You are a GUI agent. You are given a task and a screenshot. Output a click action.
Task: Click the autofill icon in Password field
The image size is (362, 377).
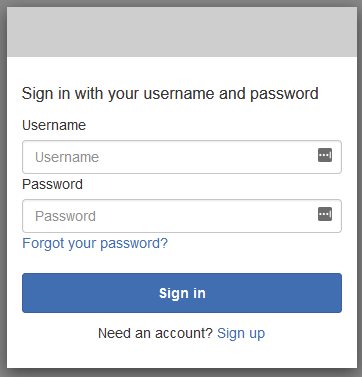325,214
